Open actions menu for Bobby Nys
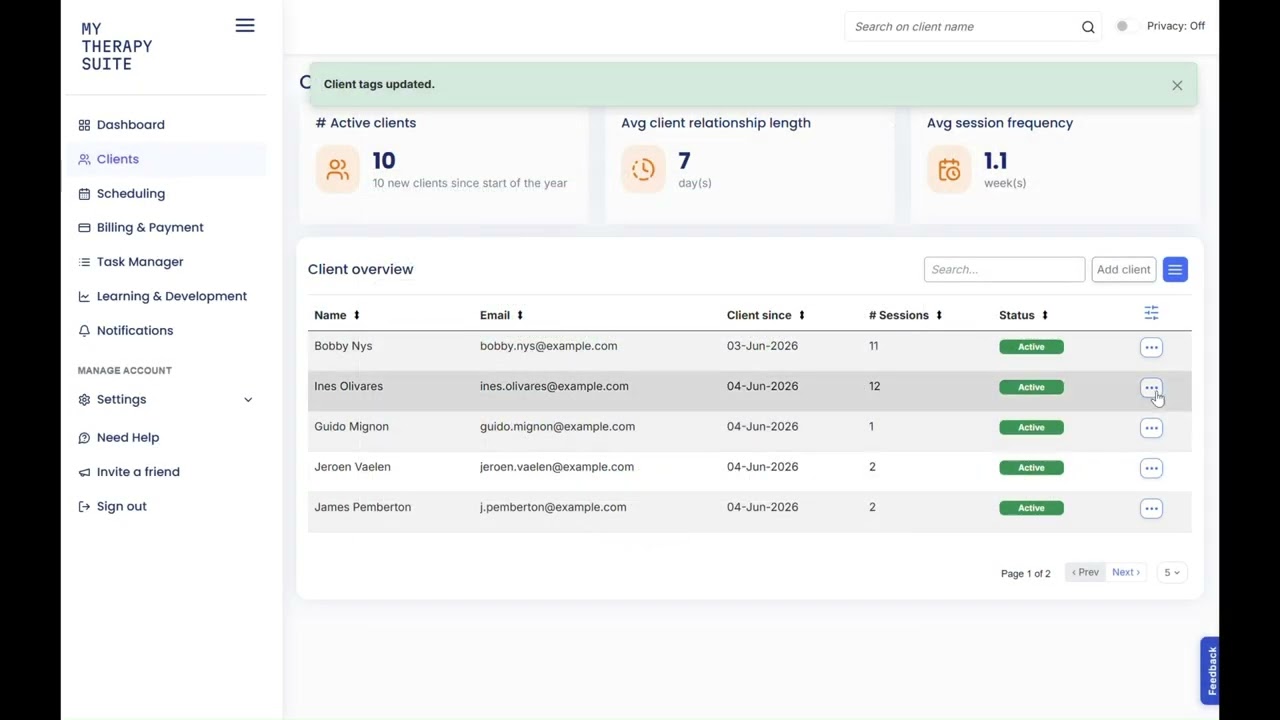The width and height of the screenshot is (1280, 720). 1151,347
